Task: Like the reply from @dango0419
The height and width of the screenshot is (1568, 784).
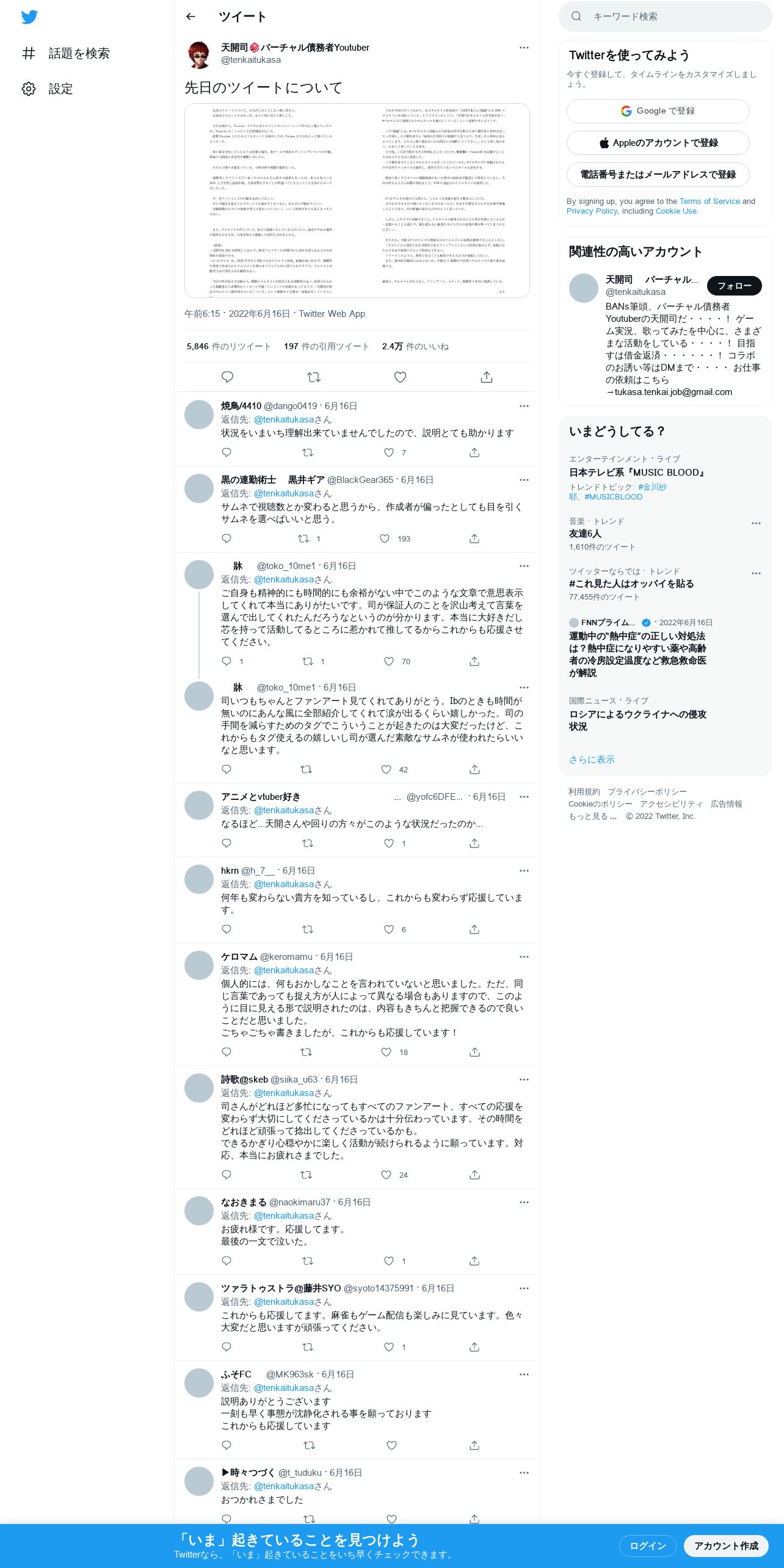Action: click(389, 452)
